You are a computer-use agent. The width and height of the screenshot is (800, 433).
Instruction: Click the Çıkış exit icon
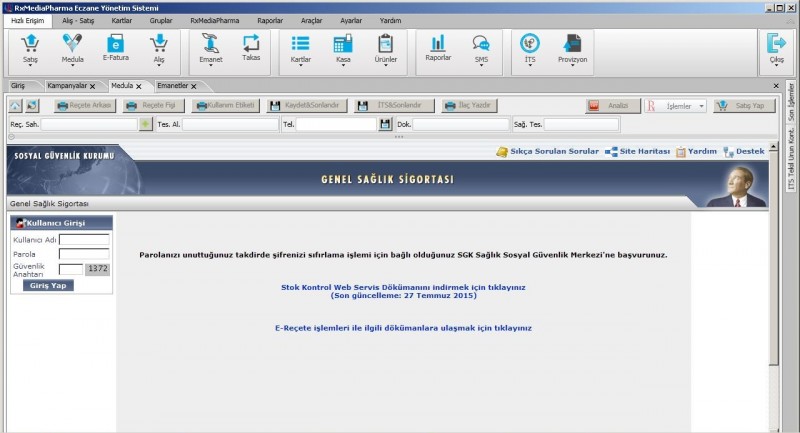(776, 47)
